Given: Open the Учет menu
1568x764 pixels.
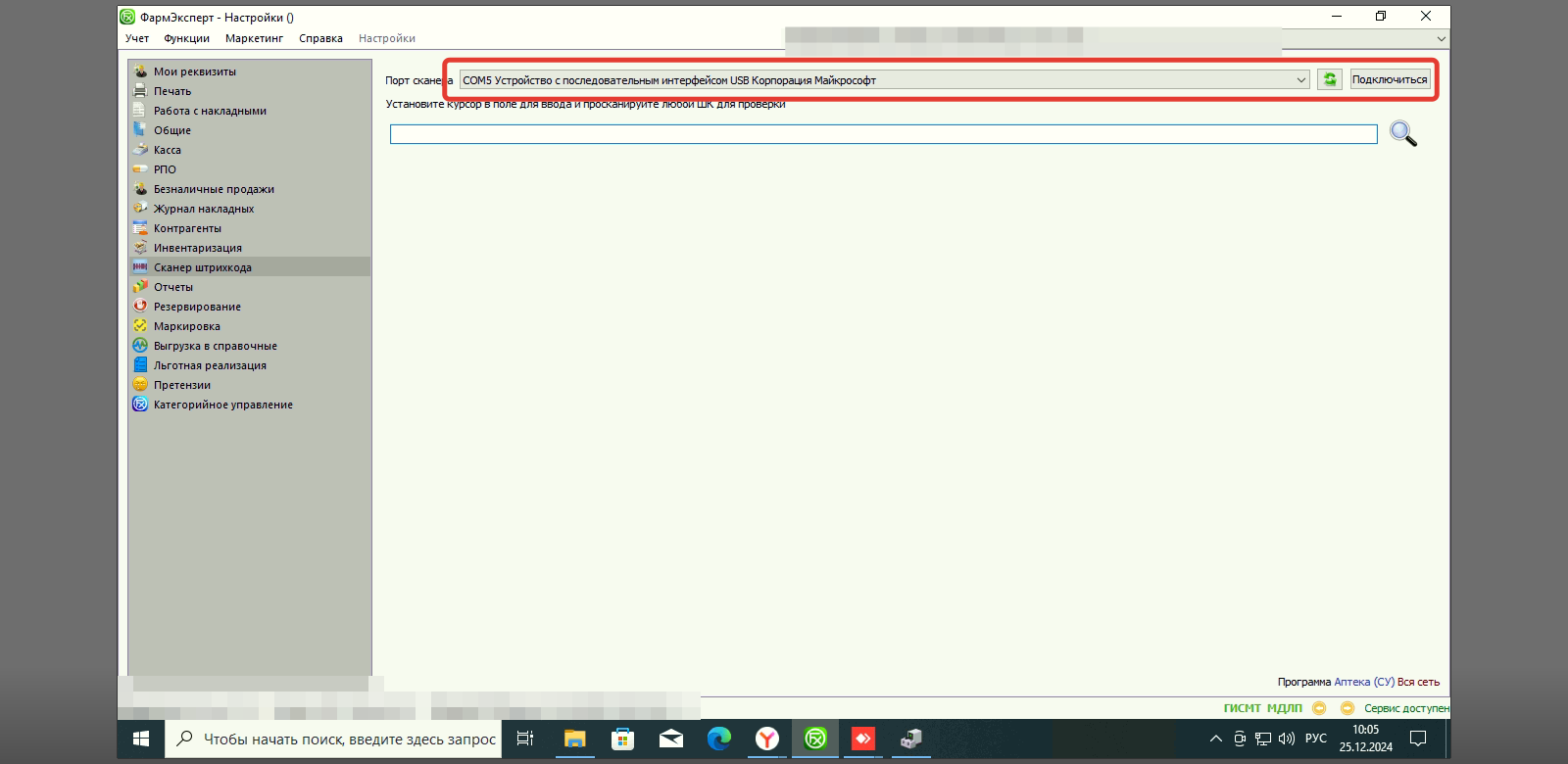Looking at the screenshot, I should pos(137,38).
